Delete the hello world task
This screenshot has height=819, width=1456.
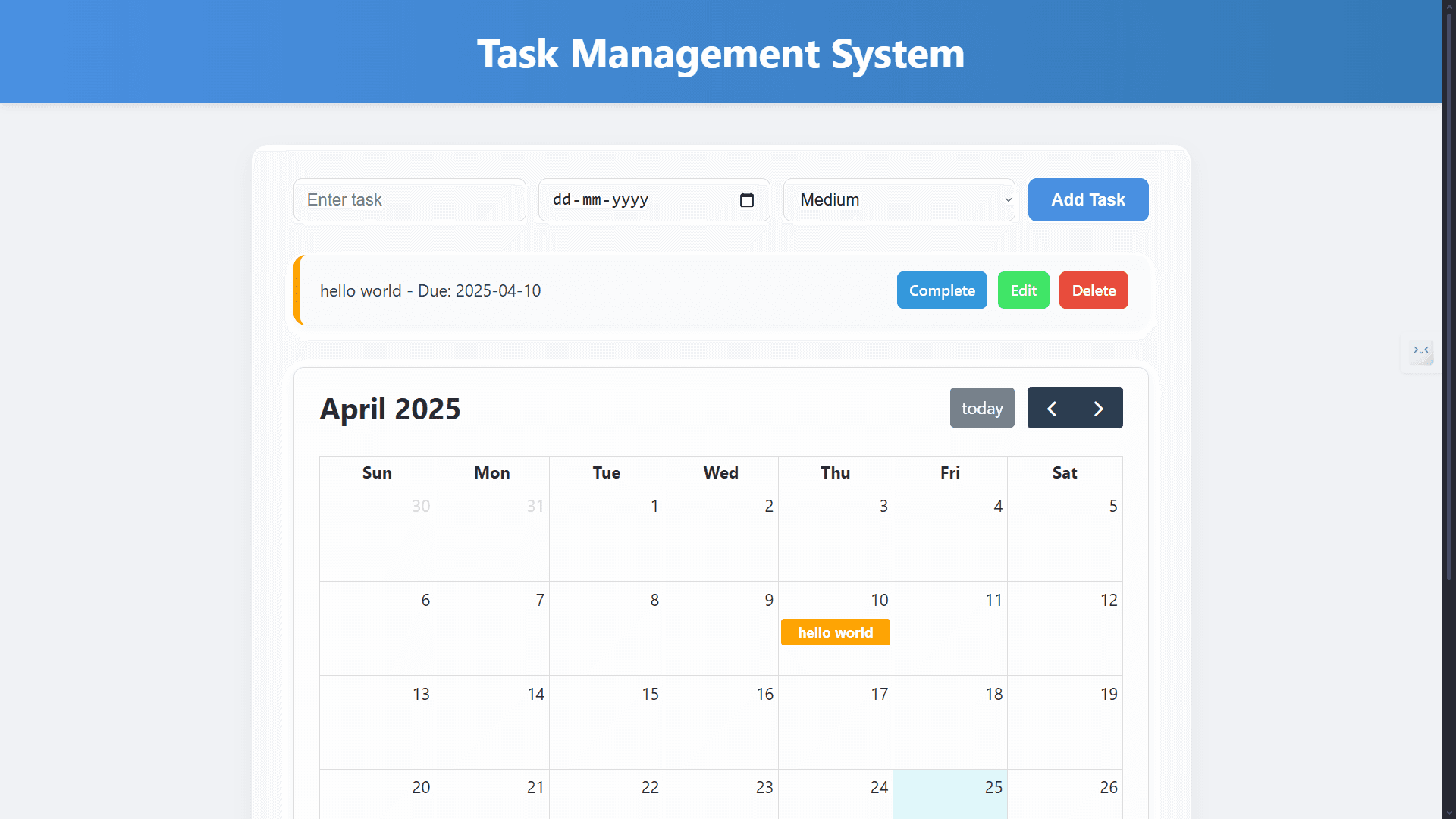coord(1094,290)
